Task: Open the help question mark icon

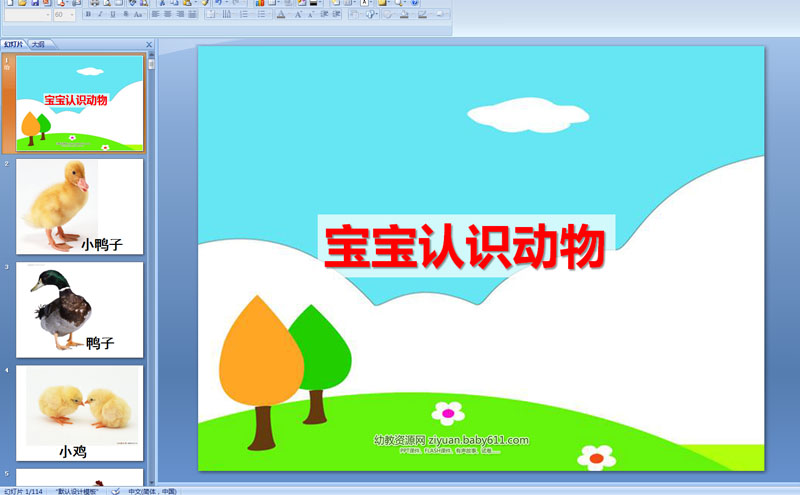Action: click(415, 3)
